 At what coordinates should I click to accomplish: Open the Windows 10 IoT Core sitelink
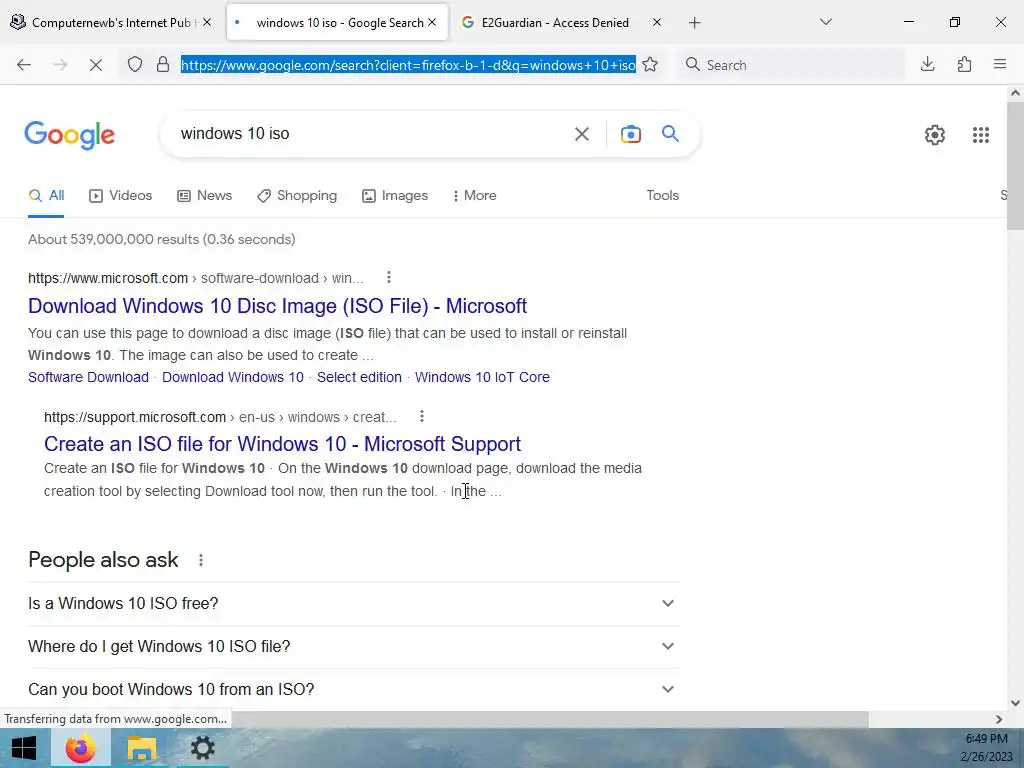(482, 377)
